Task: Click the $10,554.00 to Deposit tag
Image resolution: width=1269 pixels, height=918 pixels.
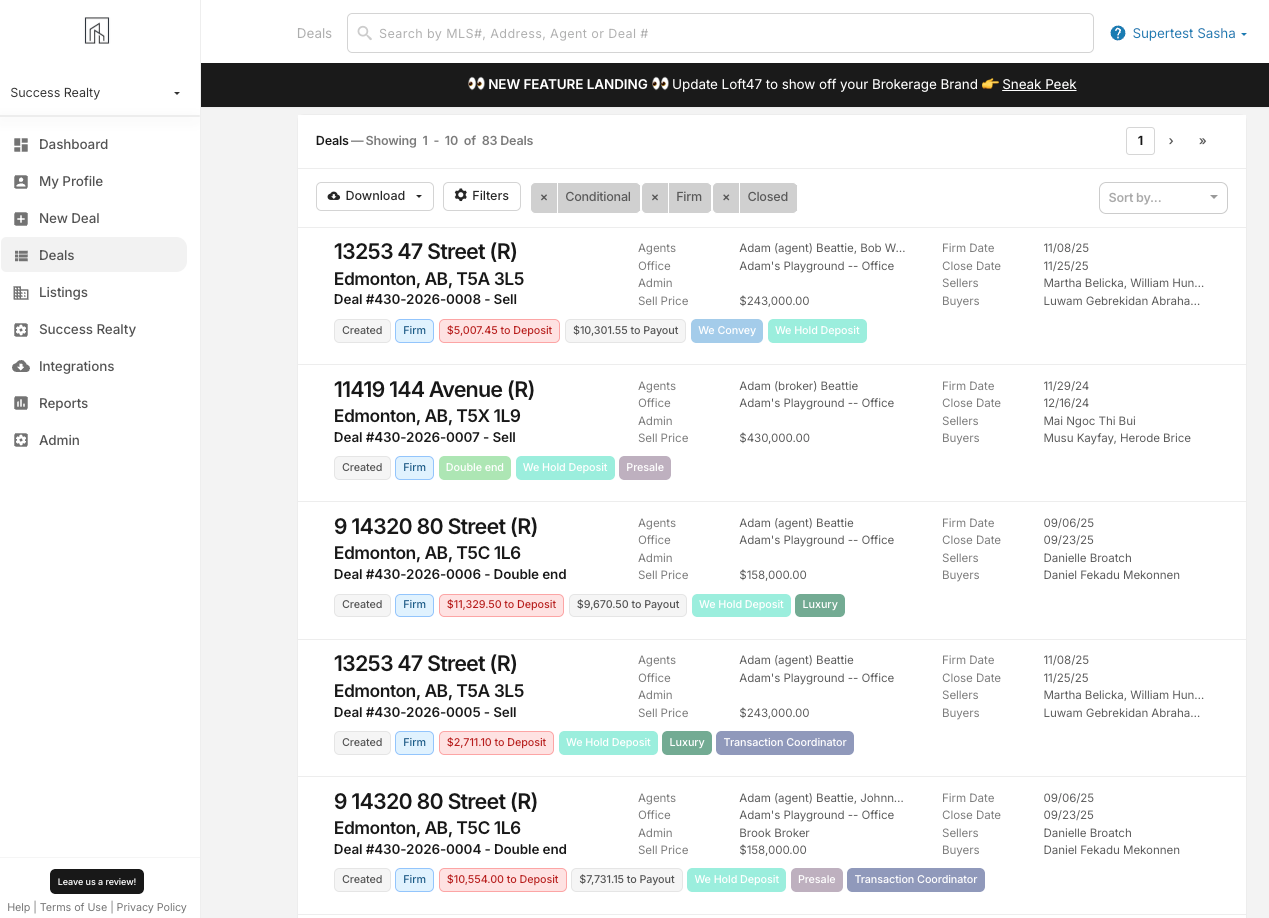Action: 502,880
